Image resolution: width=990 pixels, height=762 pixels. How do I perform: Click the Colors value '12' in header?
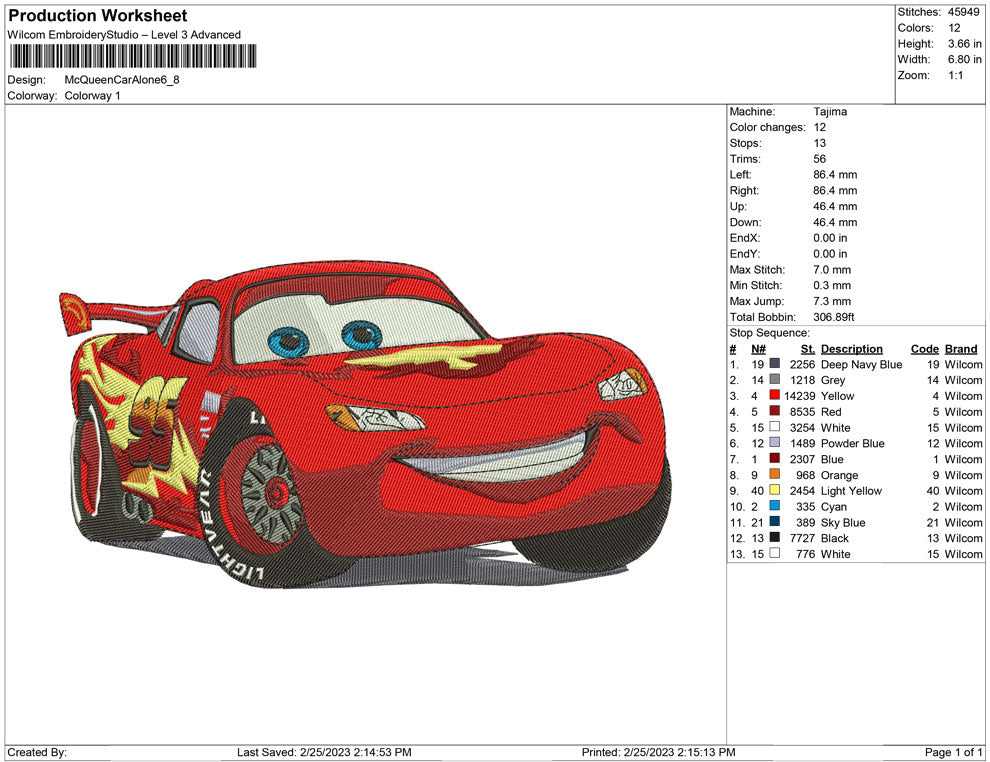click(954, 28)
